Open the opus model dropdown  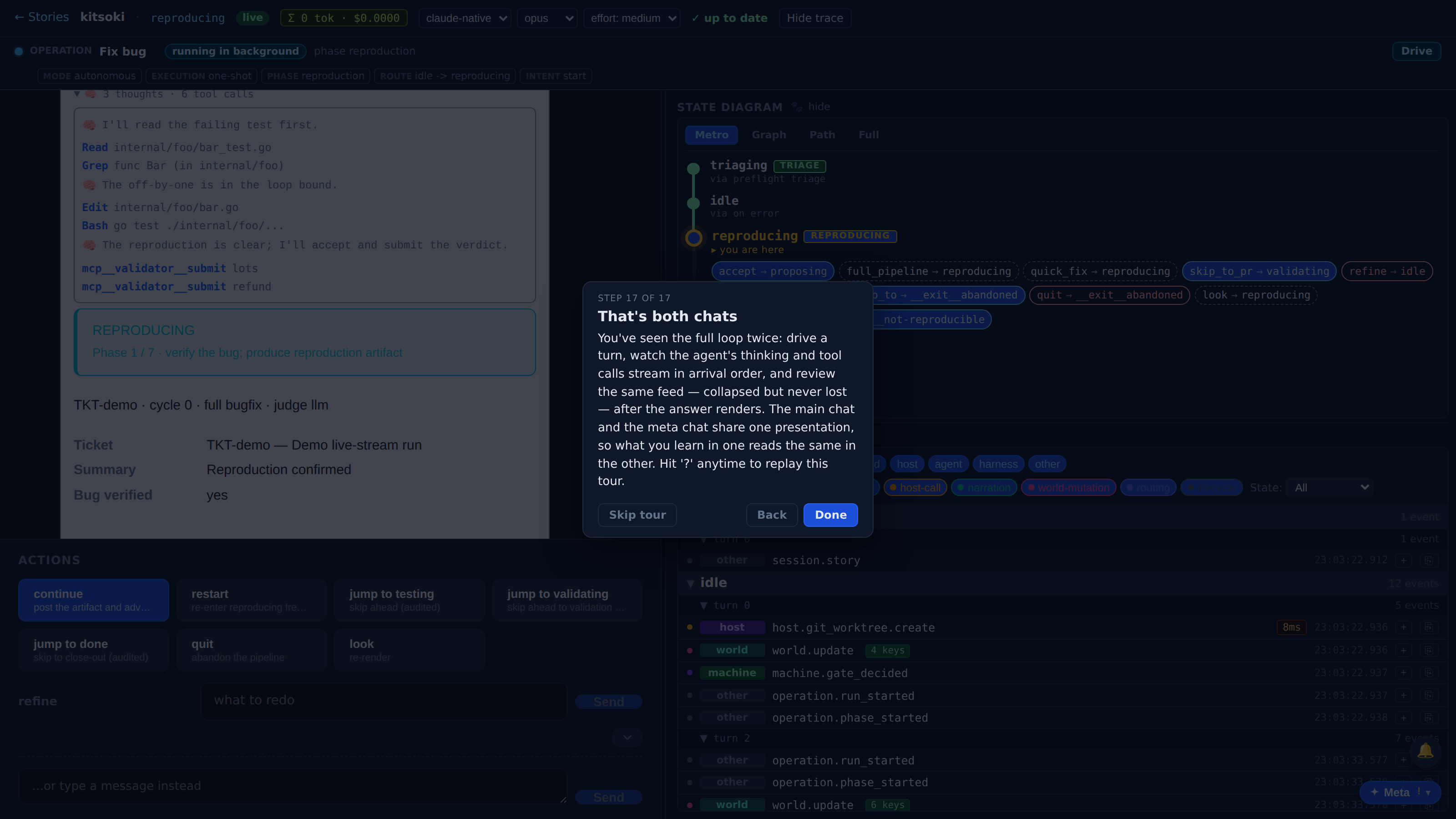click(x=546, y=18)
